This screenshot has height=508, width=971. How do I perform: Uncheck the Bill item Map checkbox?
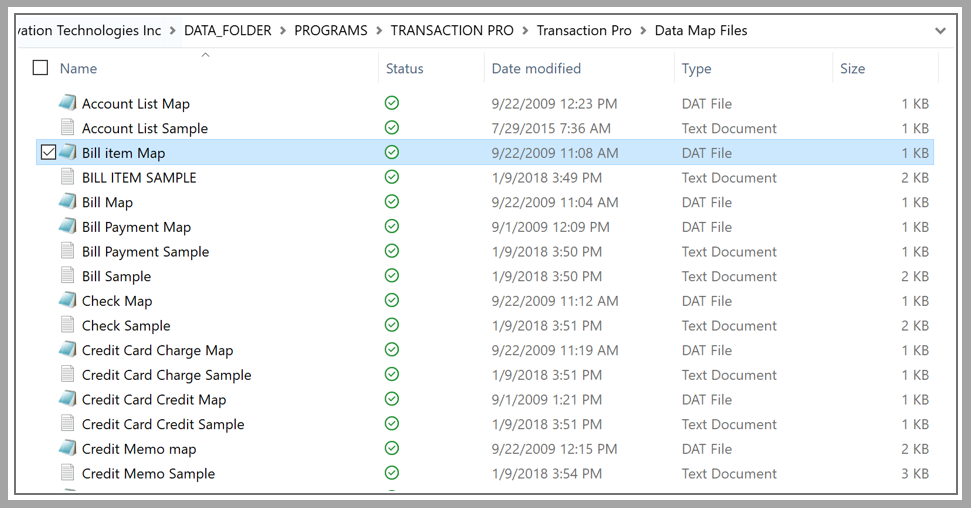[x=48, y=152]
